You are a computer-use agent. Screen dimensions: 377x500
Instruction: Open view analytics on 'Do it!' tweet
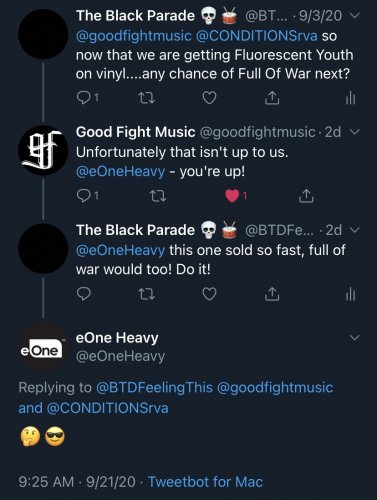click(350, 294)
